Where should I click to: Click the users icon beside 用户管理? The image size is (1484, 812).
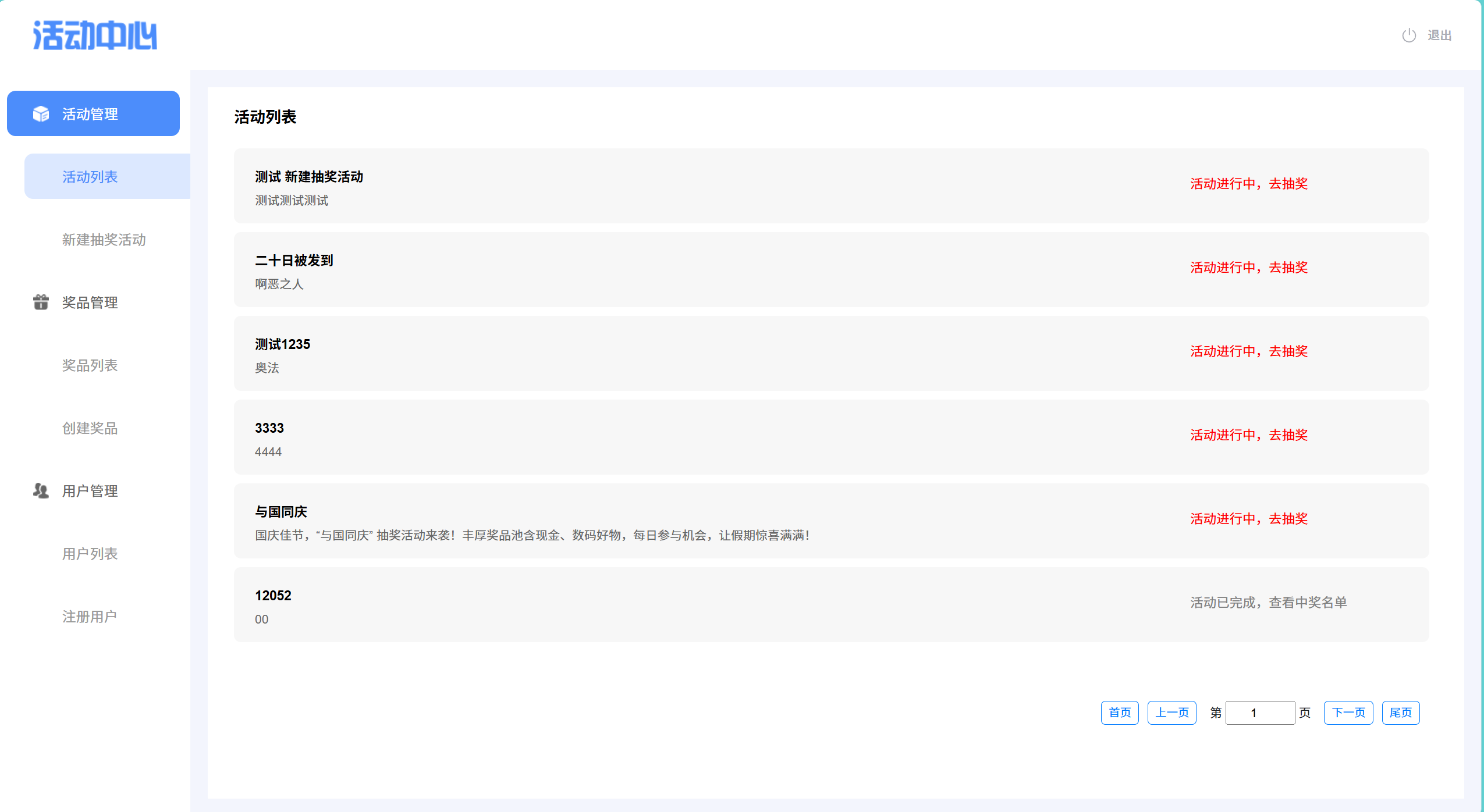[41, 490]
